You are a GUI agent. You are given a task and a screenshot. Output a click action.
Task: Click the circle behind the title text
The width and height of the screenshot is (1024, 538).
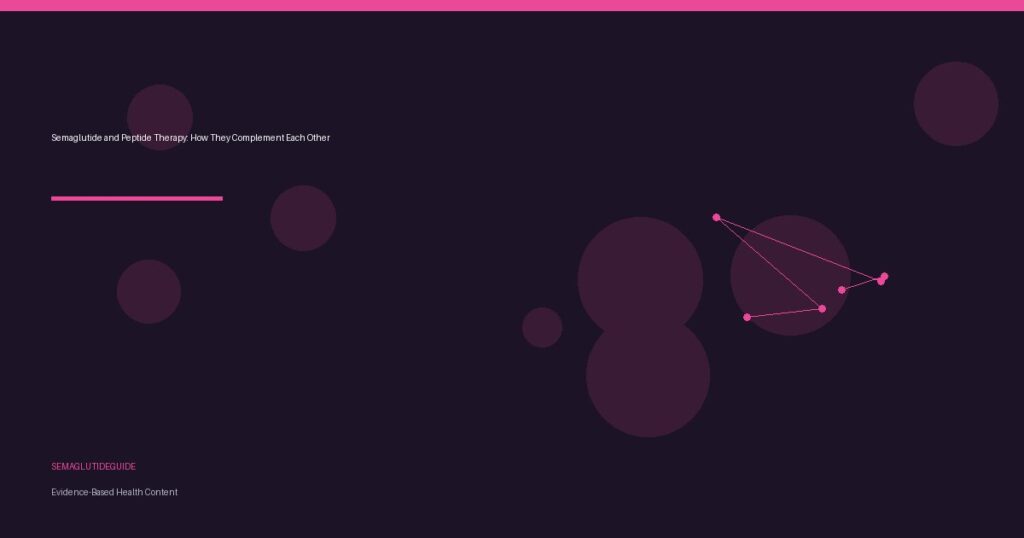point(159,112)
